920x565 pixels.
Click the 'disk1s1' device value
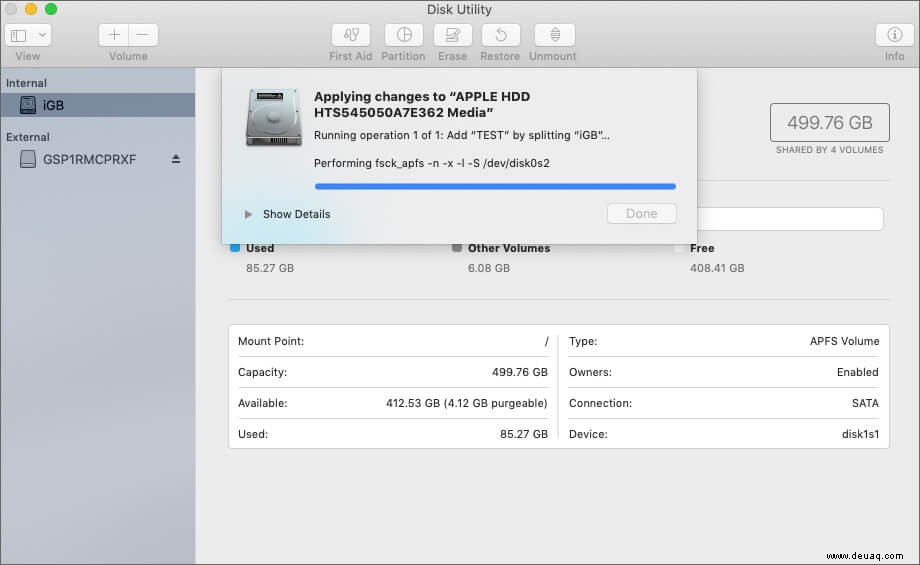[x=860, y=434]
